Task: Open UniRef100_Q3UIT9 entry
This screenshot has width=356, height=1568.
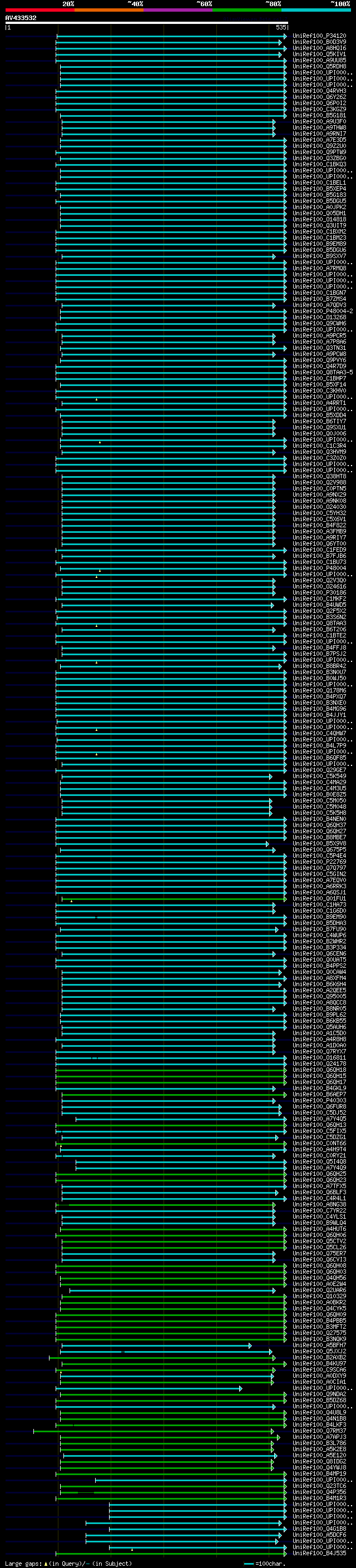Action: [x=319, y=226]
